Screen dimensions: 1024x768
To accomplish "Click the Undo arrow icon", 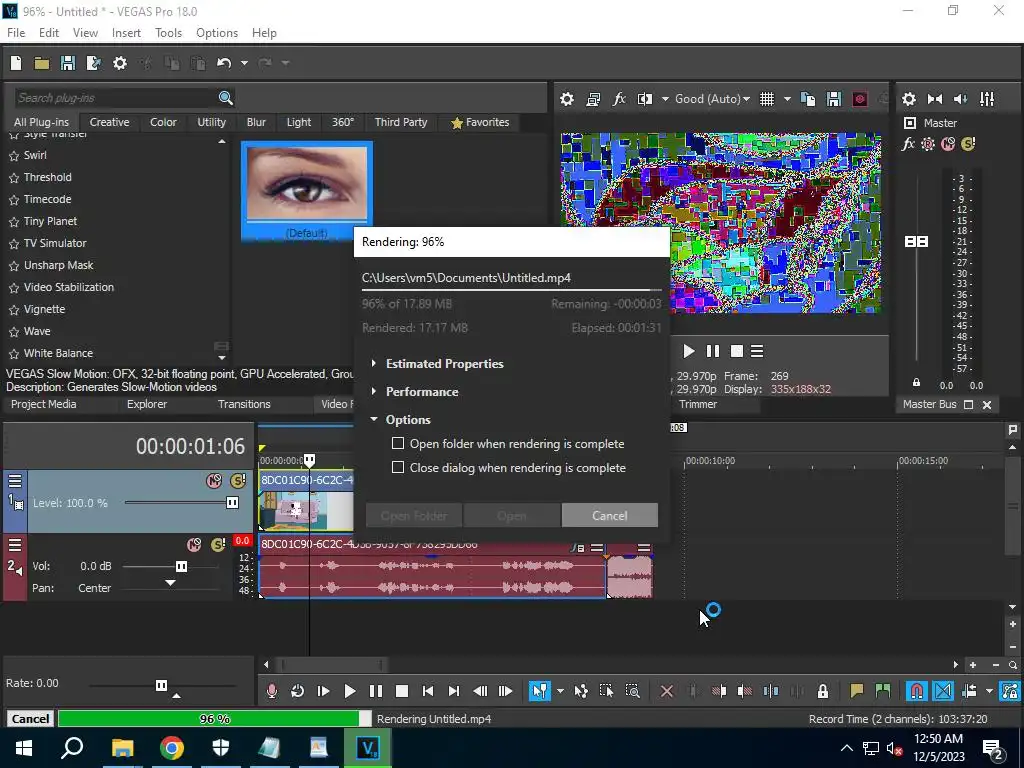I will [x=224, y=63].
